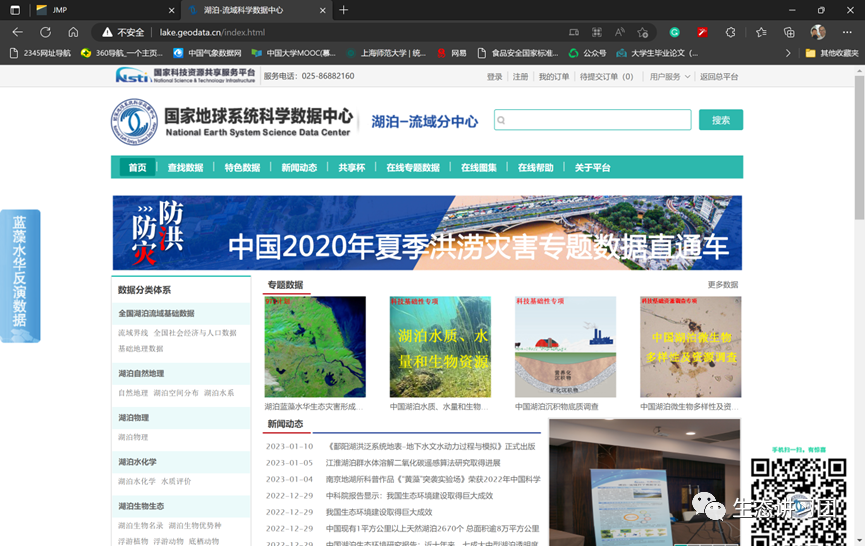Open browser settings and more menu
This screenshot has width=865, height=546.
[x=847, y=33]
